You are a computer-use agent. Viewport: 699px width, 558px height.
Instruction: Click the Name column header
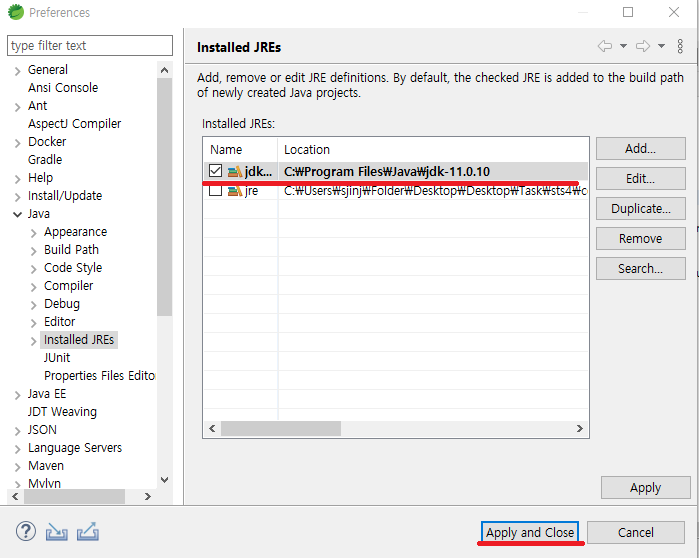pos(241,149)
